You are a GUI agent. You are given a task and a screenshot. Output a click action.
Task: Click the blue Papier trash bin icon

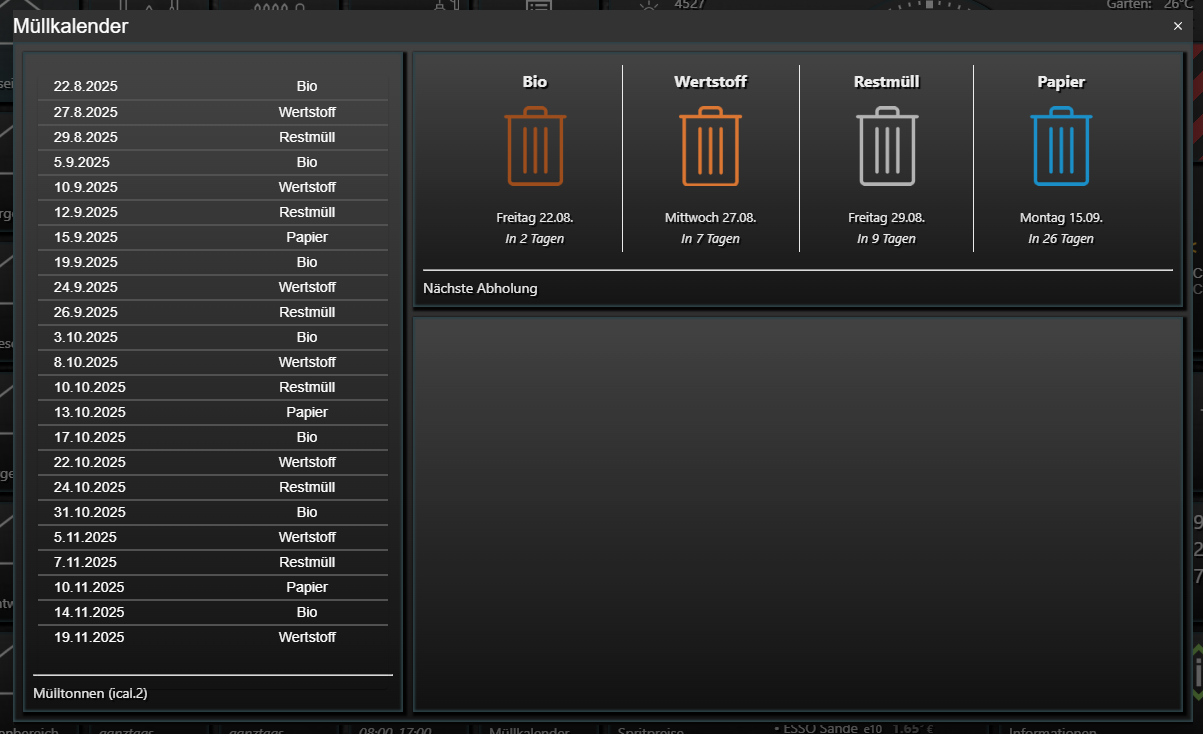click(x=1061, y=146)
